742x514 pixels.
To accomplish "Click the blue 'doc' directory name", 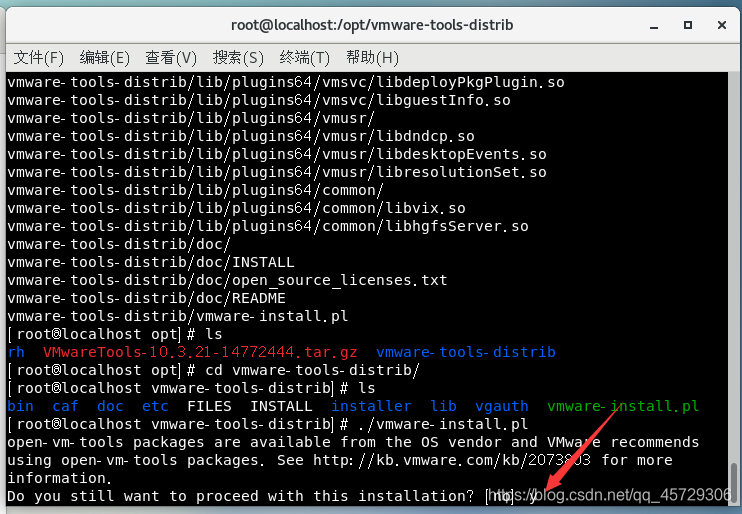I will 110,406.
